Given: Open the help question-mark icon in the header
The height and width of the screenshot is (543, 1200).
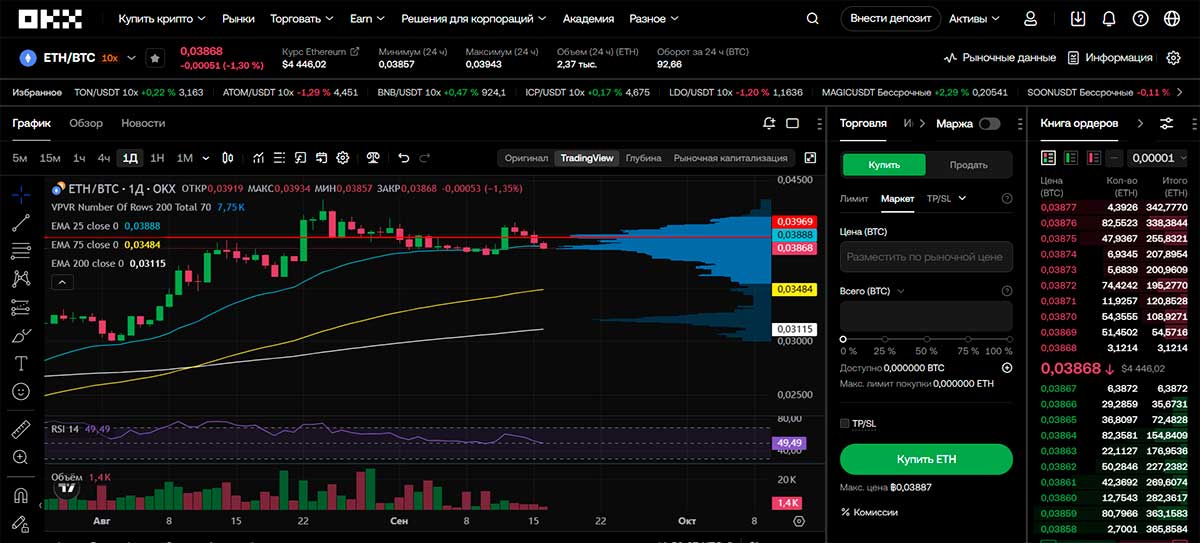Looking at the screenshot, I should (x=1140, y=19).
